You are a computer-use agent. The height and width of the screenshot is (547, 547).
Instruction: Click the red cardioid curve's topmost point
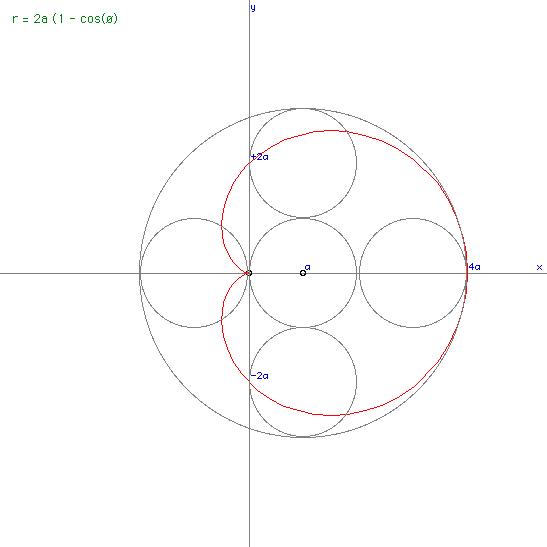[331, 130]
